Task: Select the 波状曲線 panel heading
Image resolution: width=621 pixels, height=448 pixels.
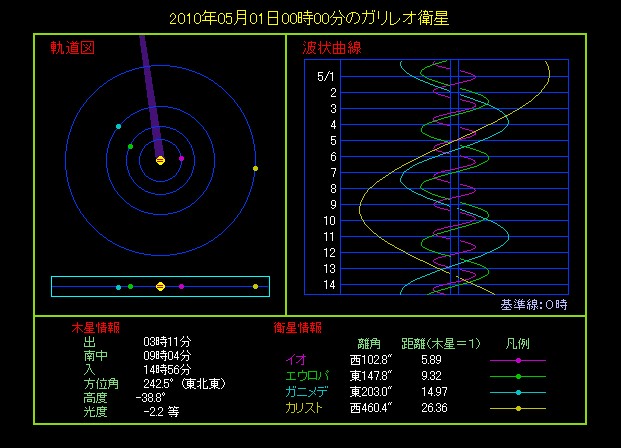Action: point(331,48)
